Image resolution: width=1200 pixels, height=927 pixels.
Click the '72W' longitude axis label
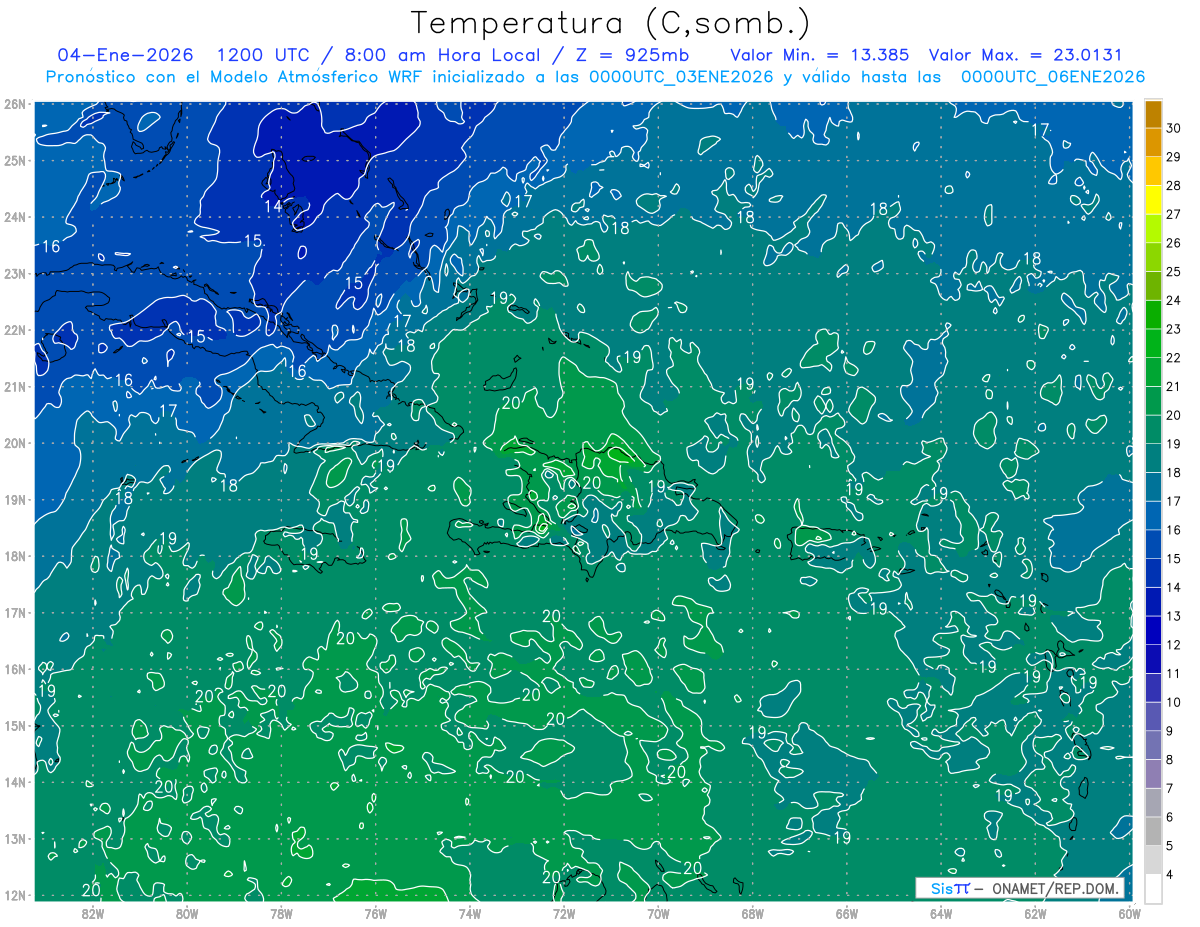564,913
